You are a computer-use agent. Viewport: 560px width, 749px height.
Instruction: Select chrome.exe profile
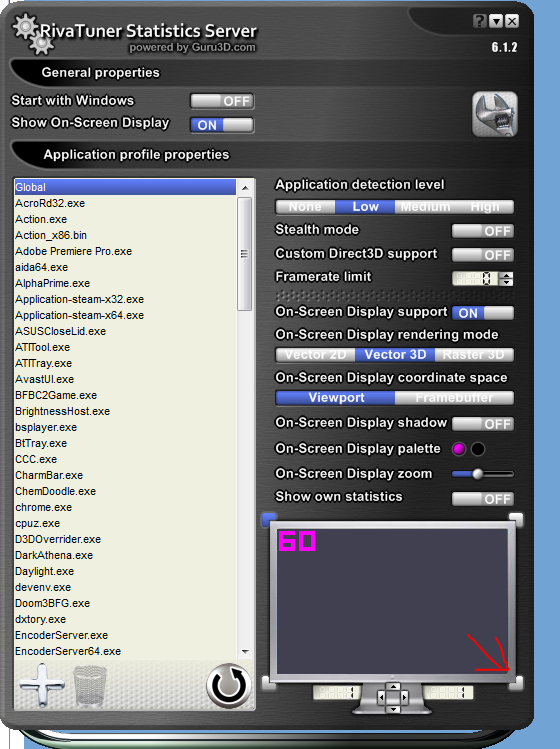[125, 507]
